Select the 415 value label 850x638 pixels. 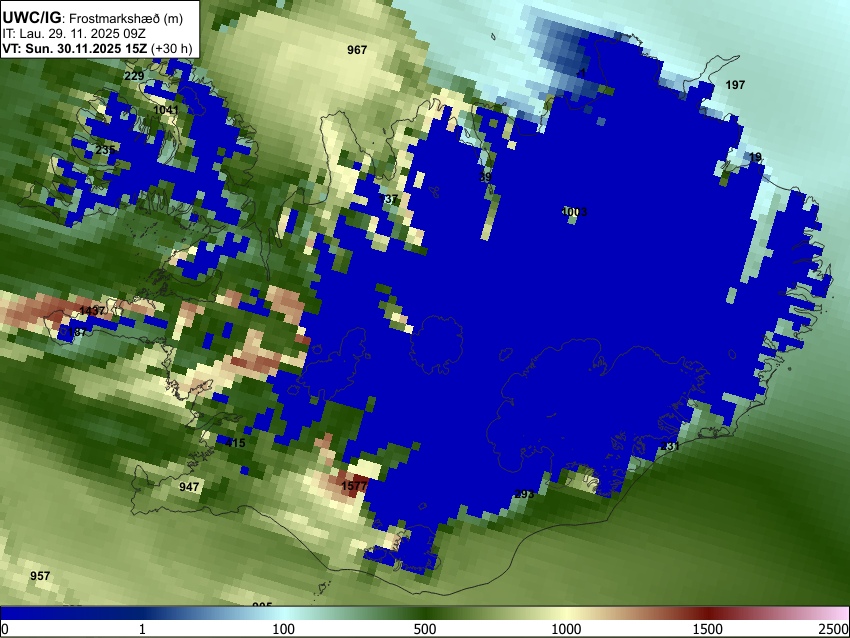pos(235,443)
